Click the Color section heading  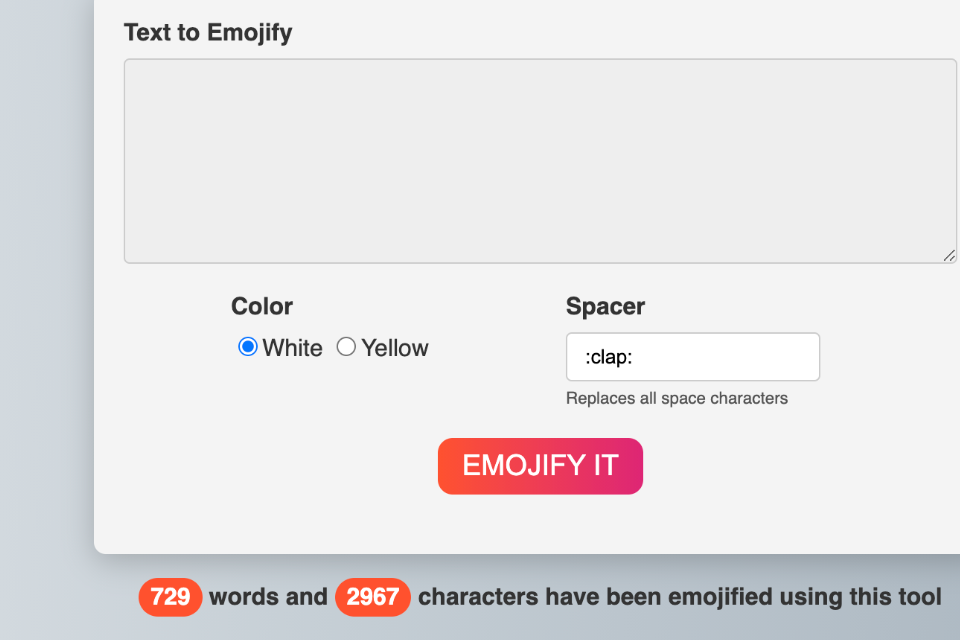[261, 306]
